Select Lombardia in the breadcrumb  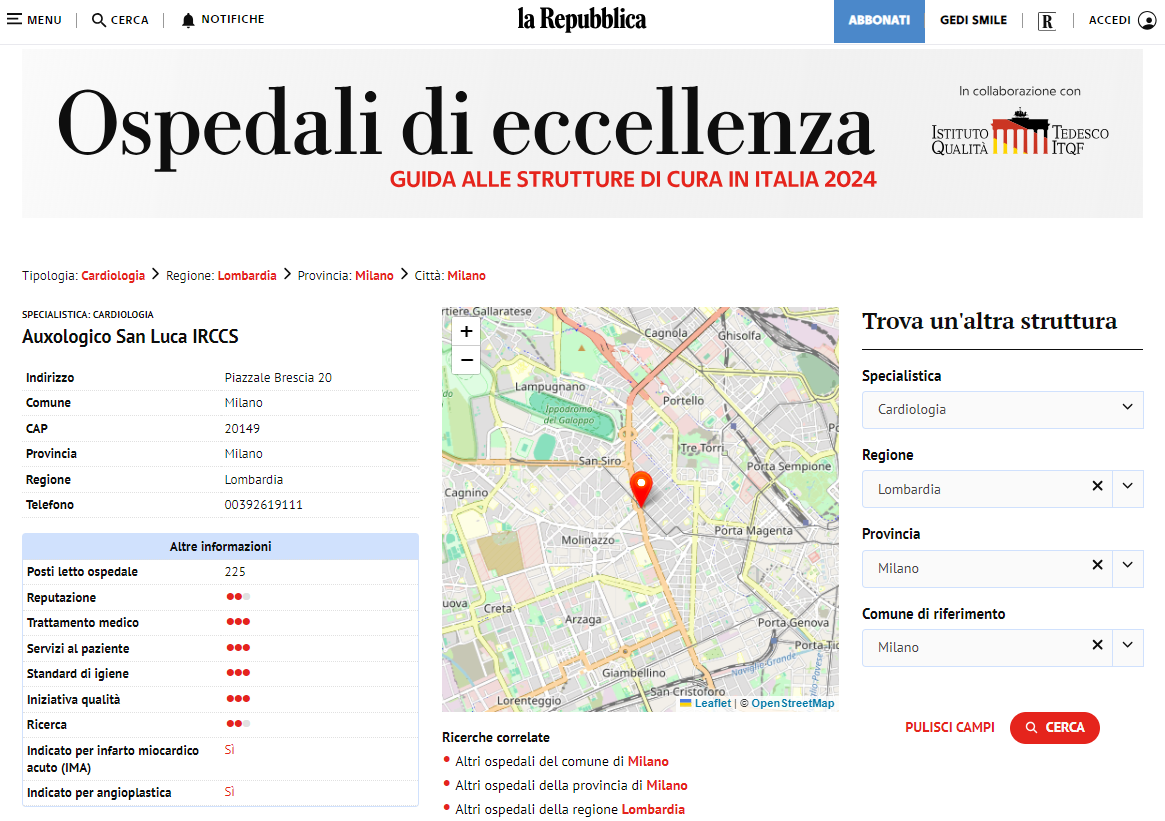[x=247, y=275]
